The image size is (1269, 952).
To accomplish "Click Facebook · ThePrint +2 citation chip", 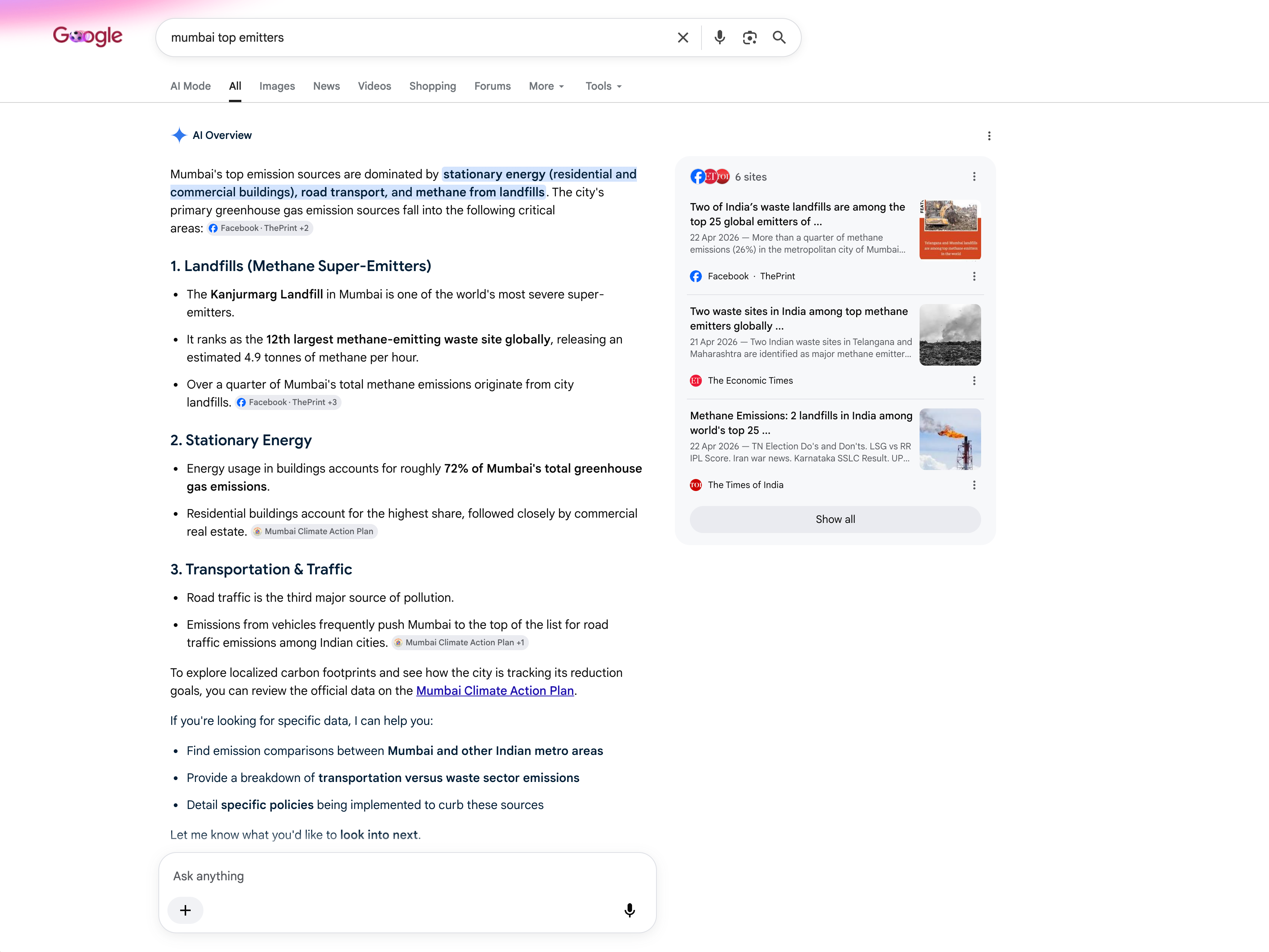I will click(x=260, y=228).
